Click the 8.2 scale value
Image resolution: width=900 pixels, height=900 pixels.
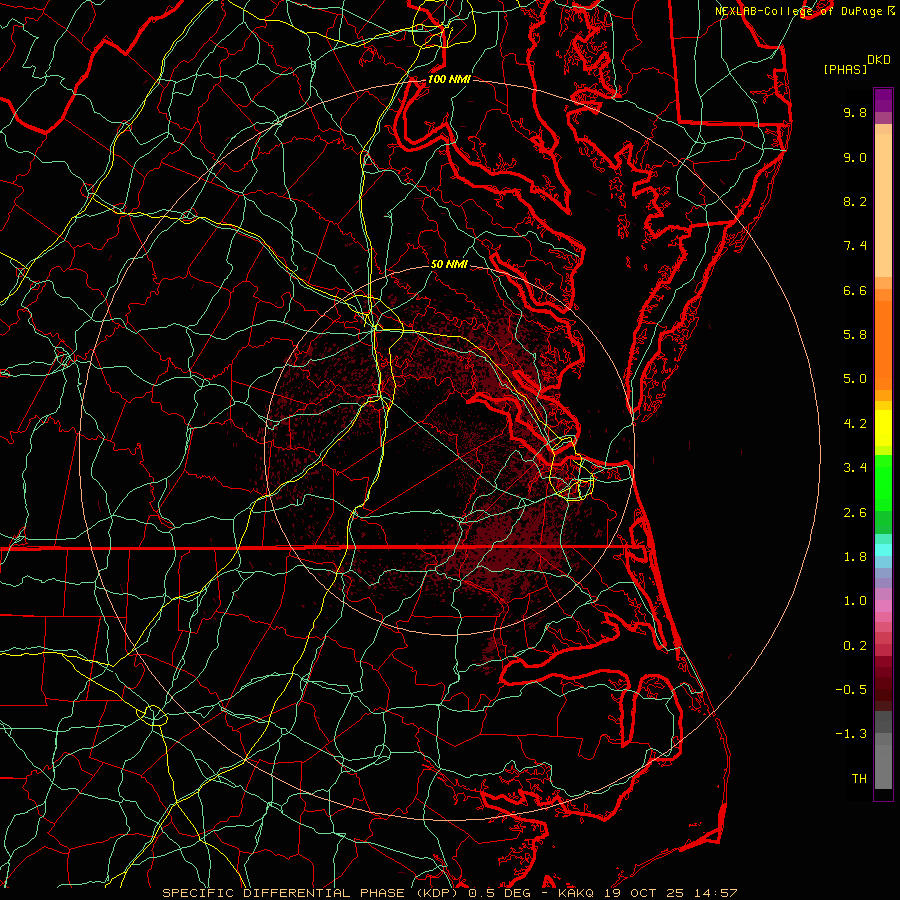pyautogui.click(x=855, y=201)
